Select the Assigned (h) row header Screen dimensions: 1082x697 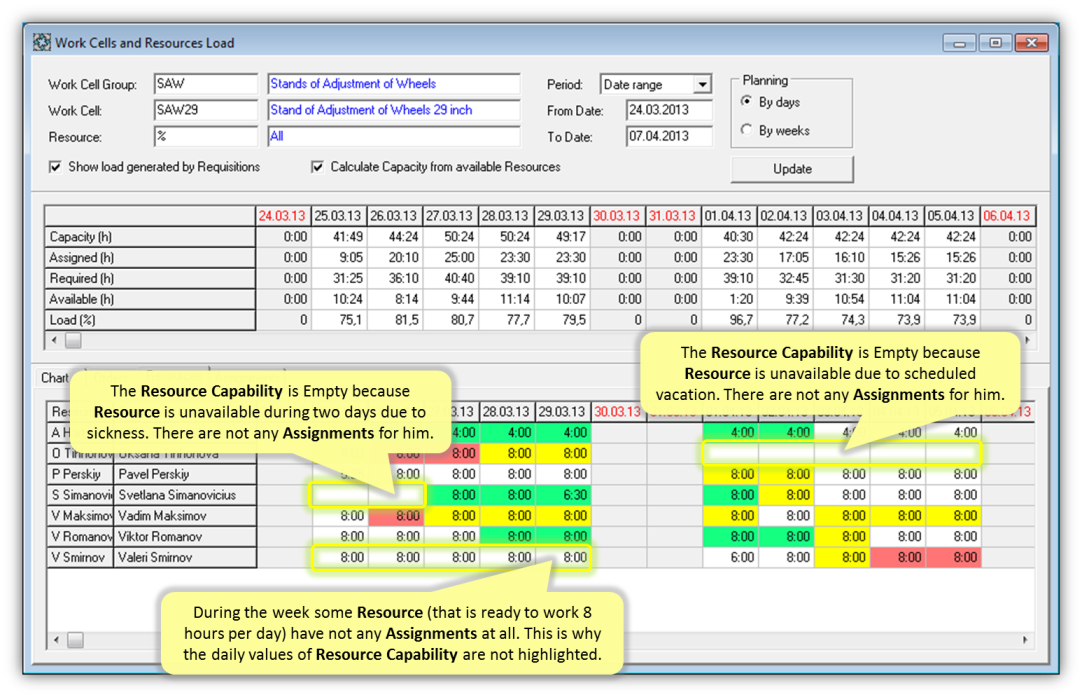pyautogui.click(x=150, y=257)
